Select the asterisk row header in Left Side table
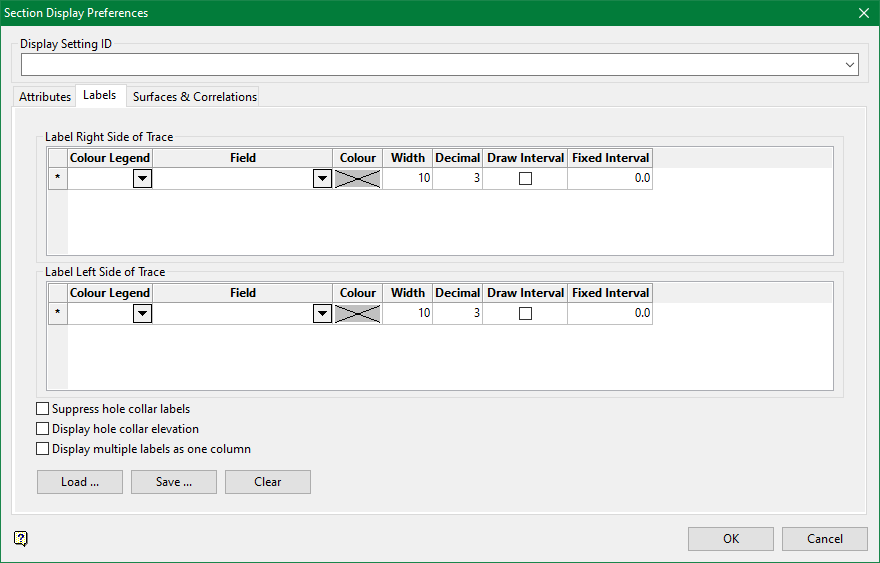This screenshot has width=880, height=563. tap(58, 313)
